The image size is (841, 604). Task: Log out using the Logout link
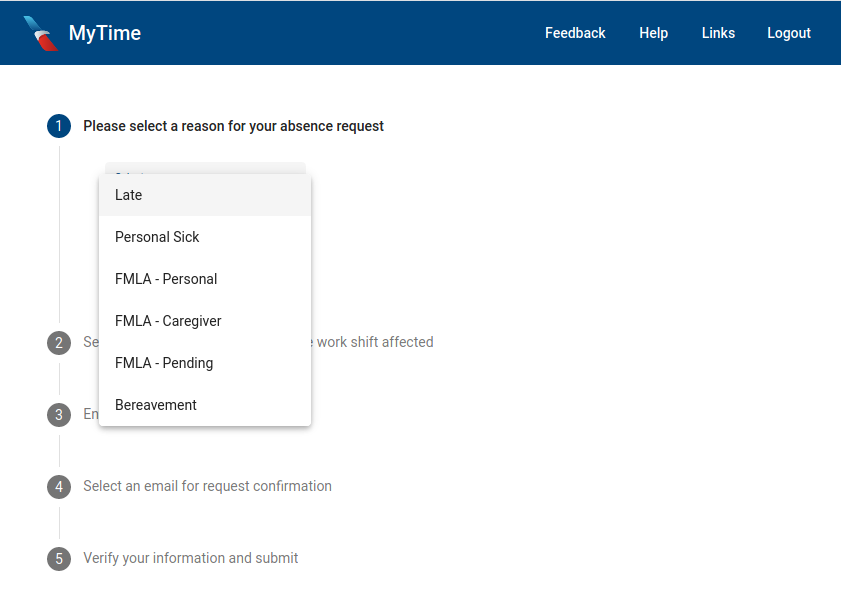788,33
